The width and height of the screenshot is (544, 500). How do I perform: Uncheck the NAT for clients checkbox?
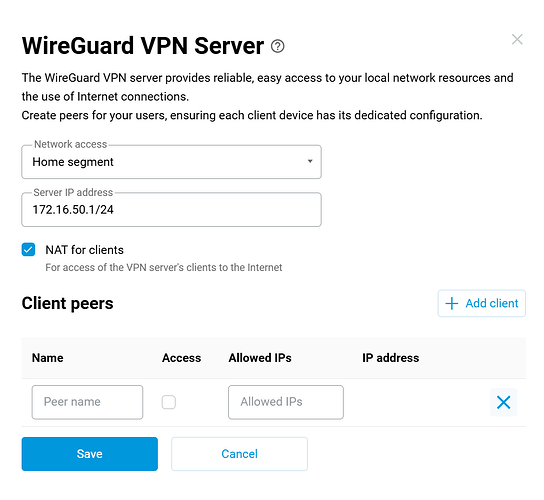point(28,249)
